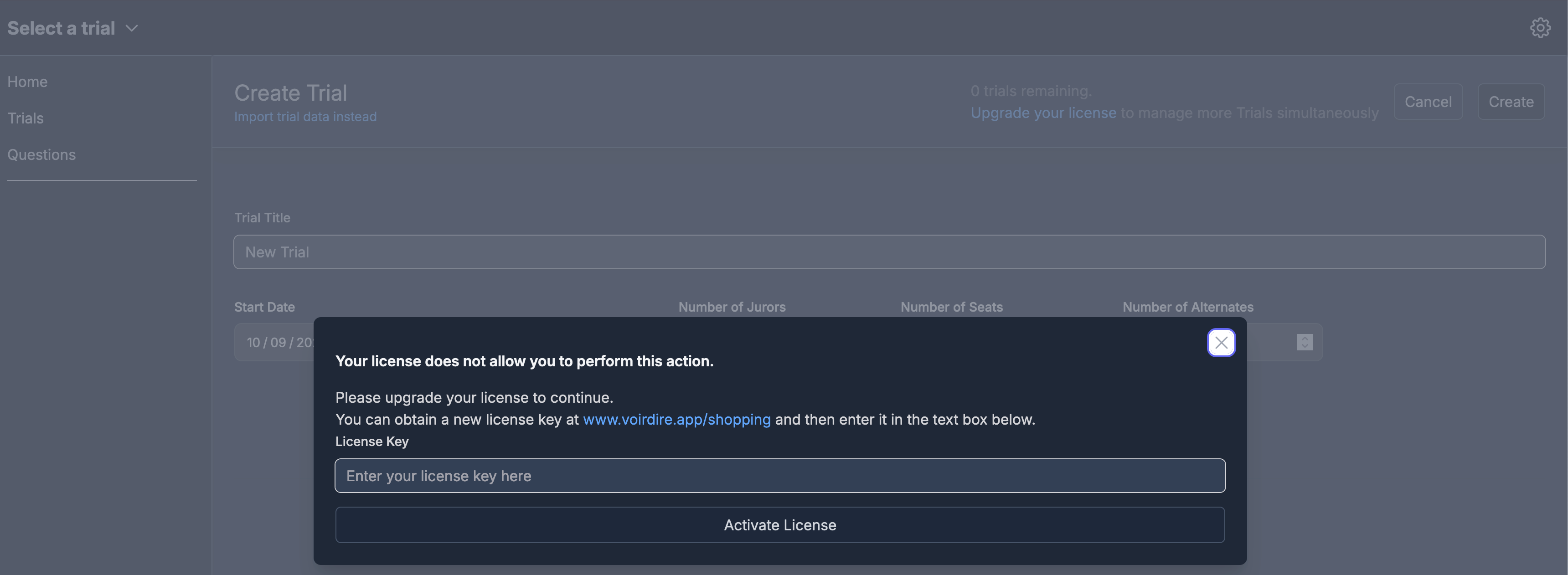Open the Trials section
1568x575 pixels.
point(26,118)
